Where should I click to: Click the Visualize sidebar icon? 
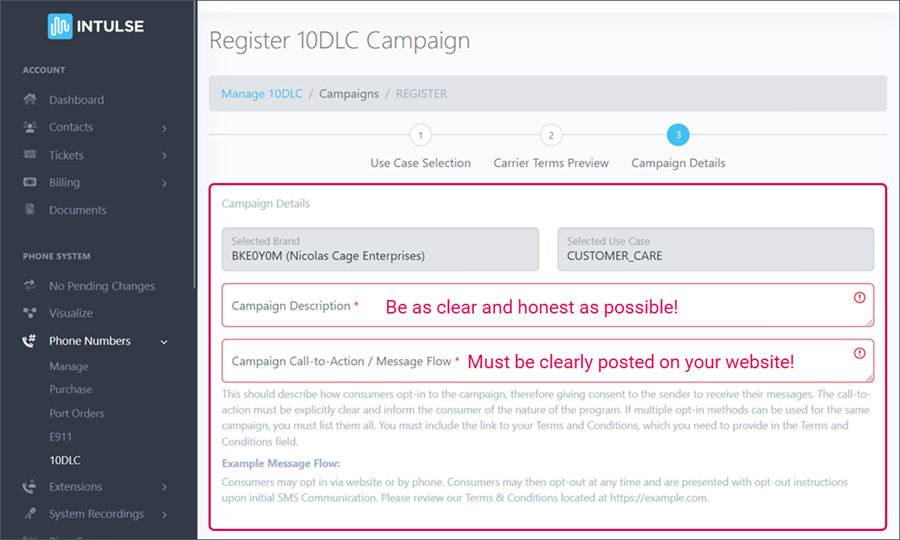[30, 314]
